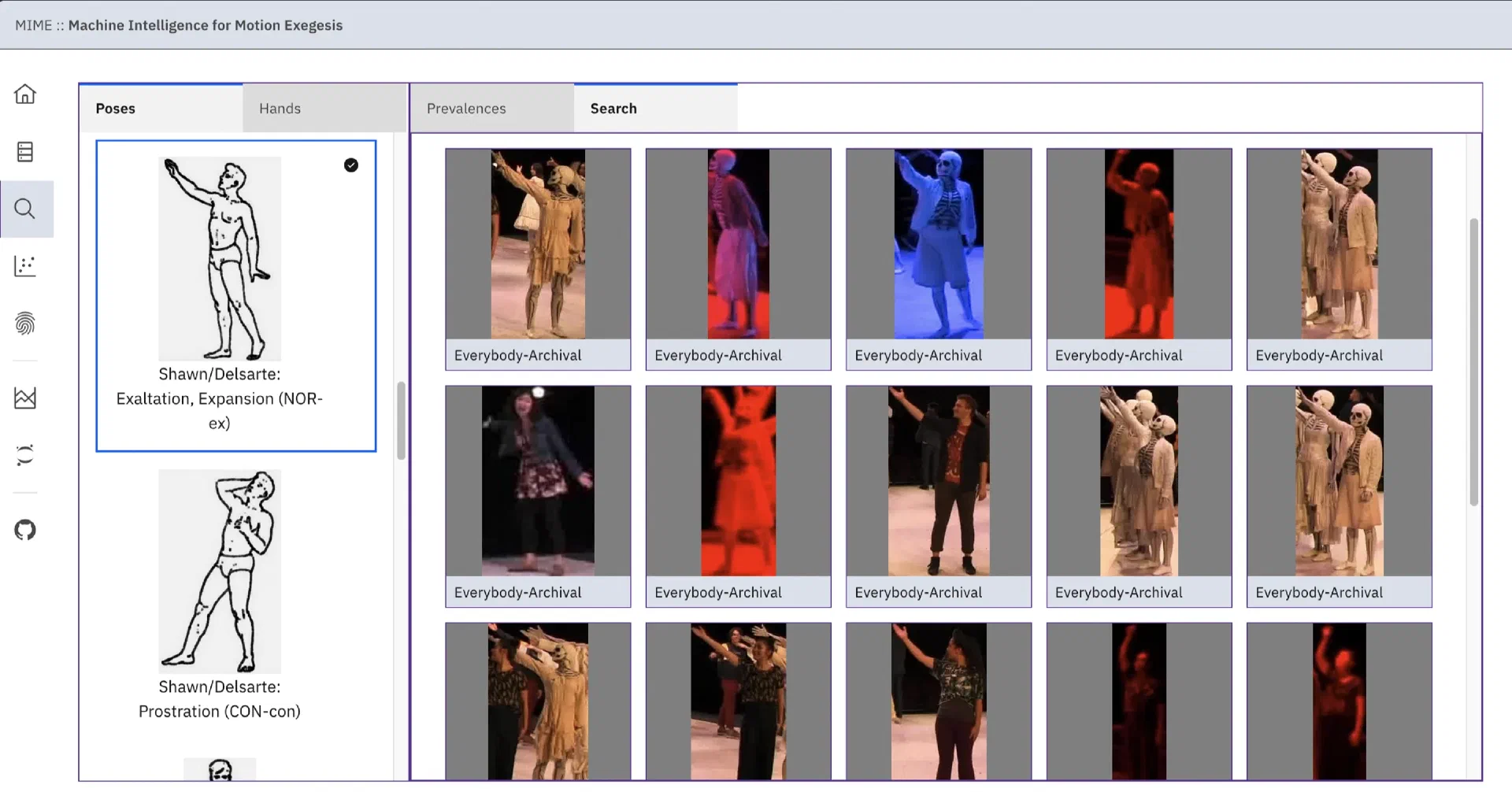Open first row fourth result, red silhouette
1512x792 pixels.
coord(1139,259)
